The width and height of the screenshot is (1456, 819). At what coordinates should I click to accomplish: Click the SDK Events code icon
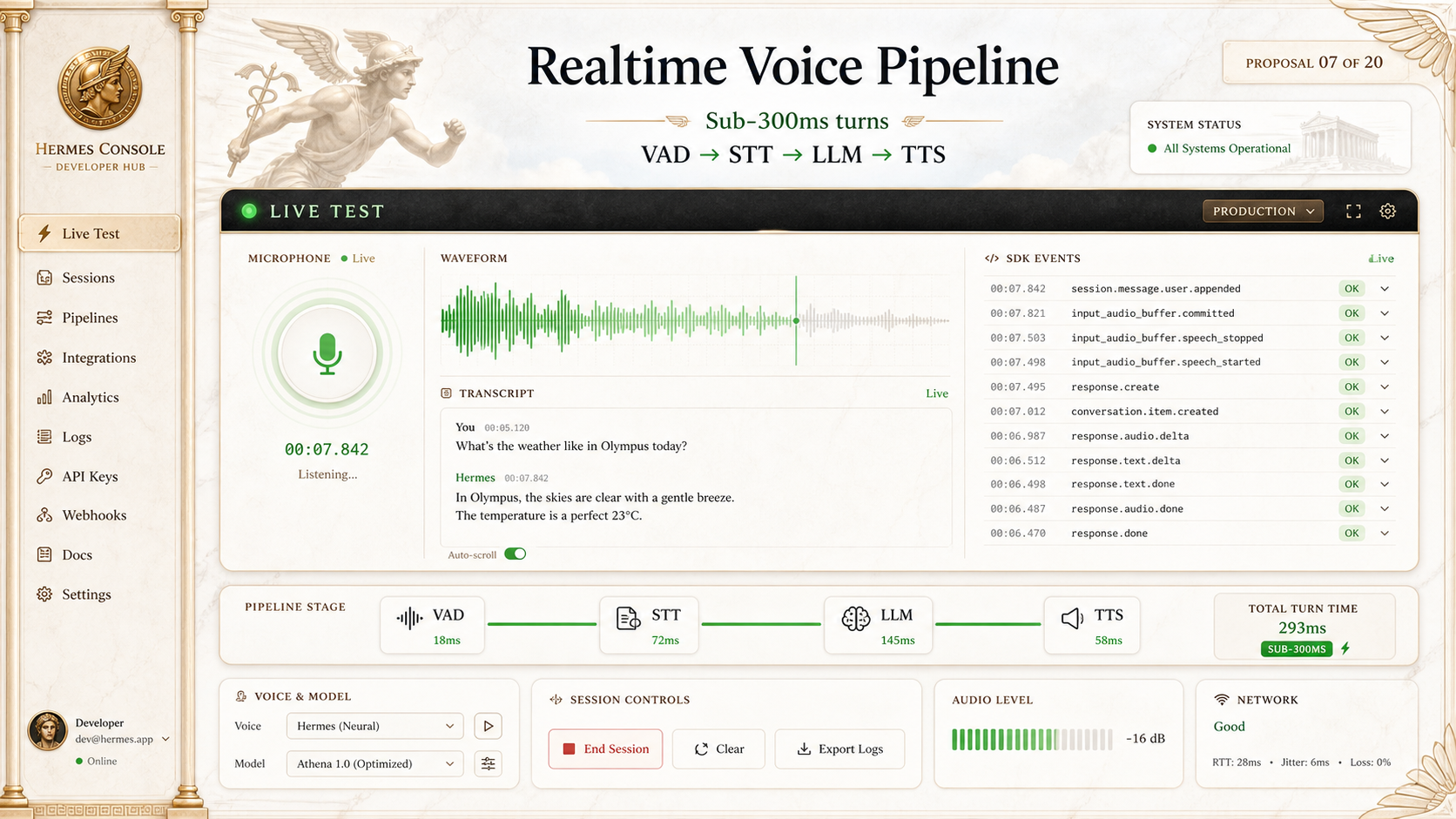point(992,258)
